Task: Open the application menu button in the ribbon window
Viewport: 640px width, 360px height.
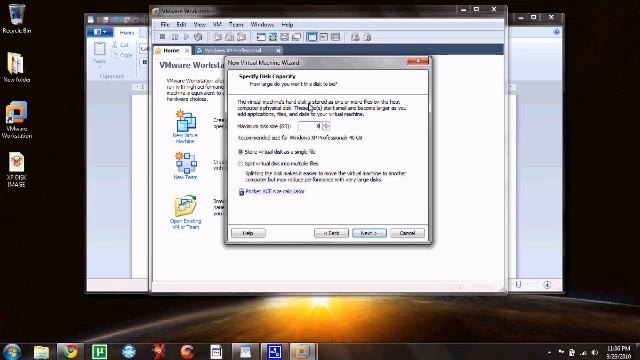Action: 100,32
